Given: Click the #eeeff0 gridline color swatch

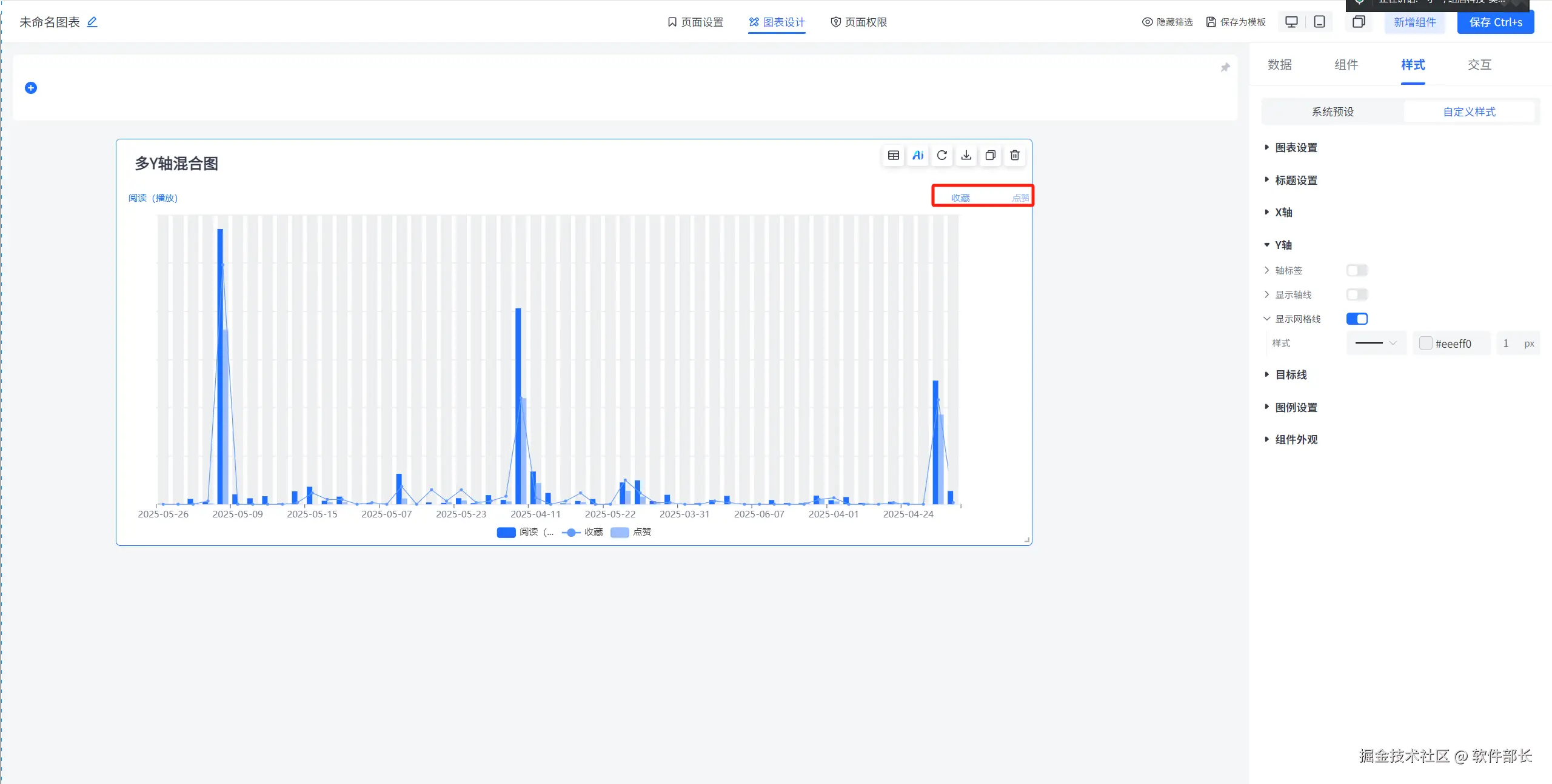Looking at the screenshot, I should [x=1425, y=344].
